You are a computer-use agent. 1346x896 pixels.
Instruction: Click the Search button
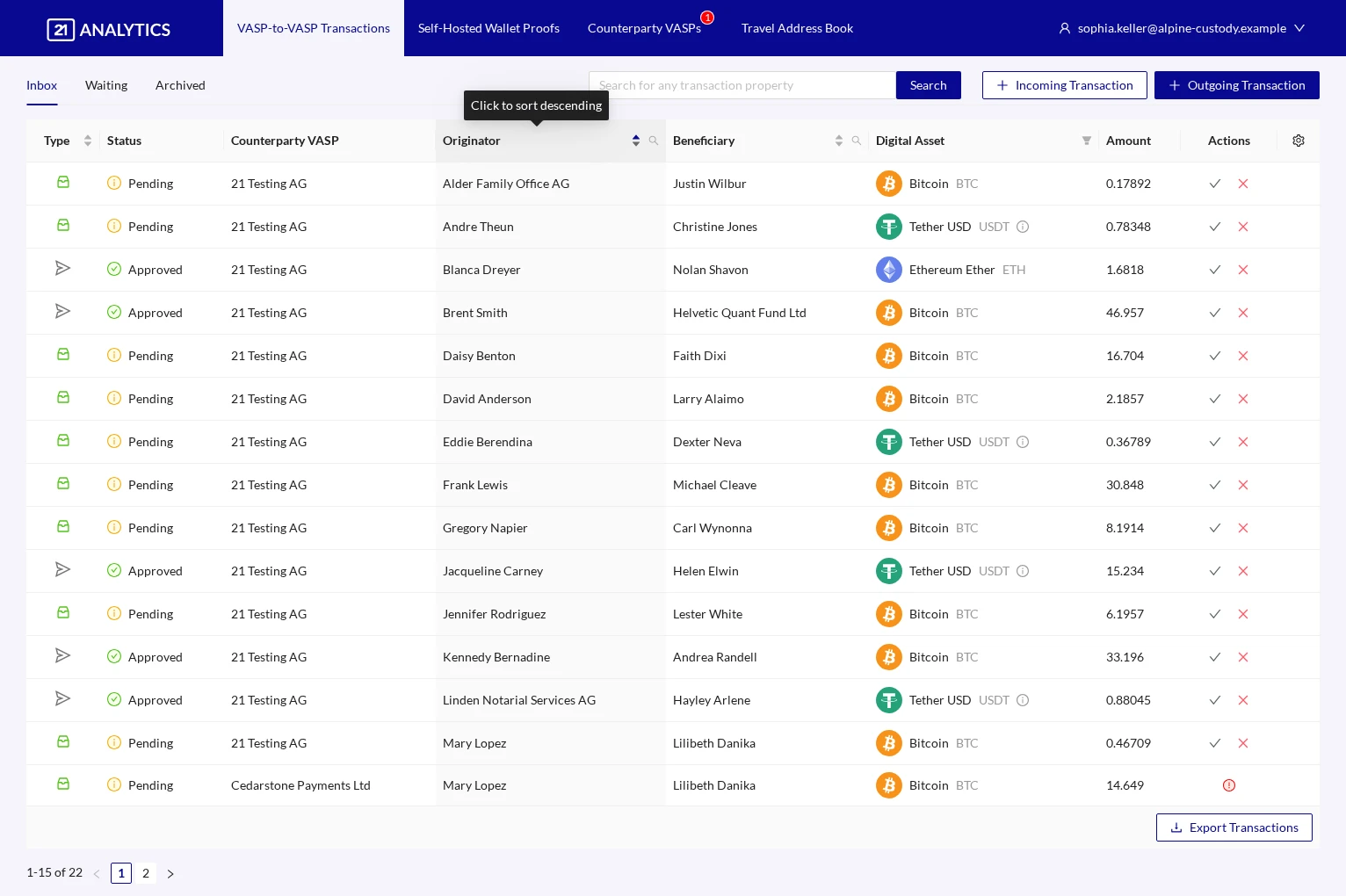coord(929,85)
